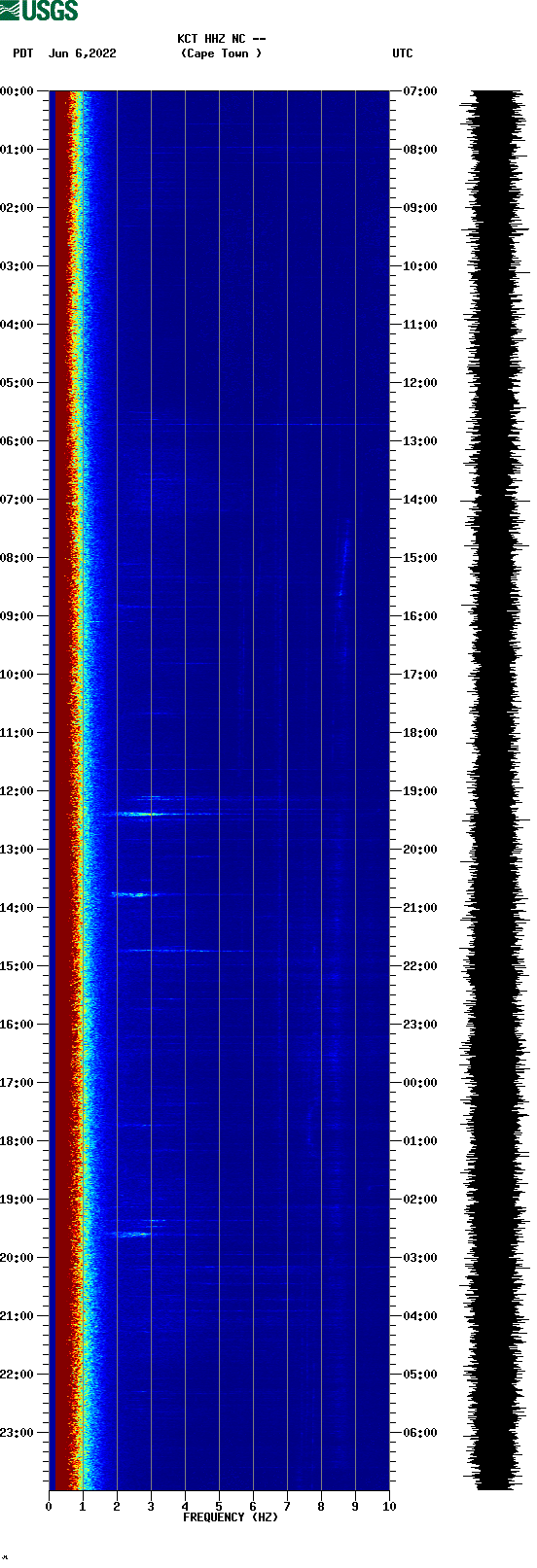This screenshot has height=1568, width=537.
Task: Click the 5 Hz frequency tick label
Action: click(x=219, y=1507)
